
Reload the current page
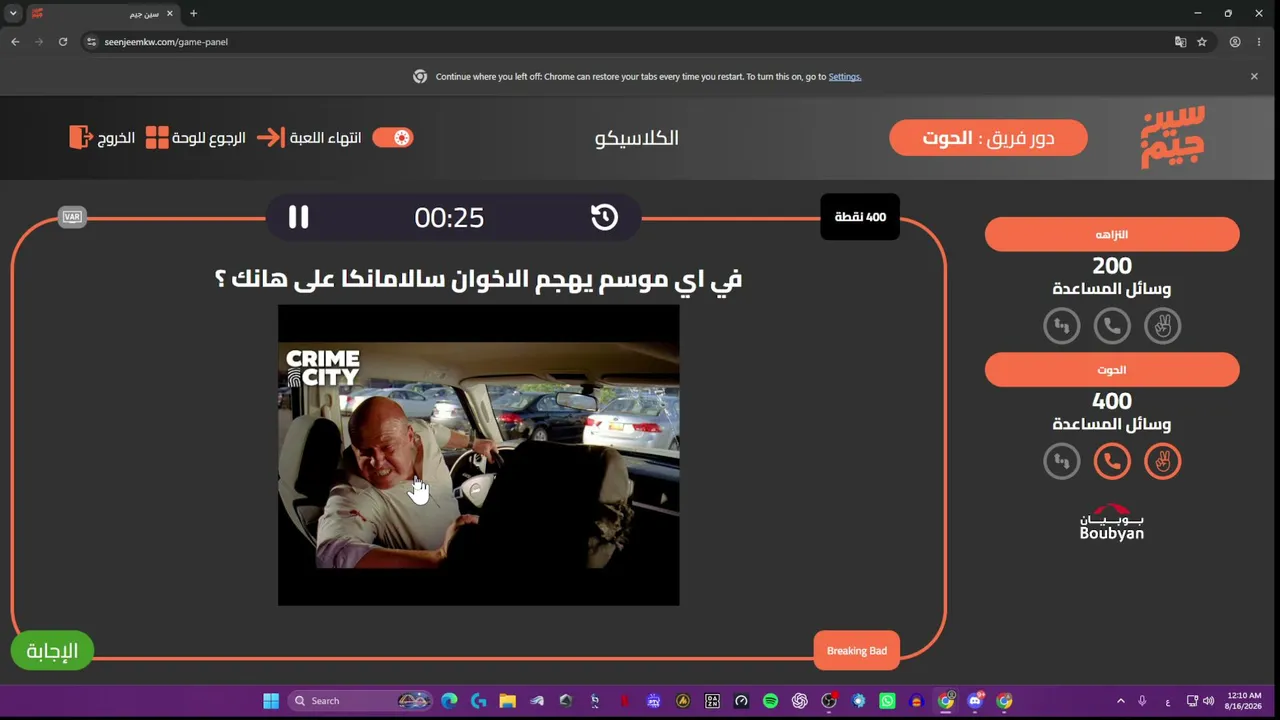pos(63,42)
